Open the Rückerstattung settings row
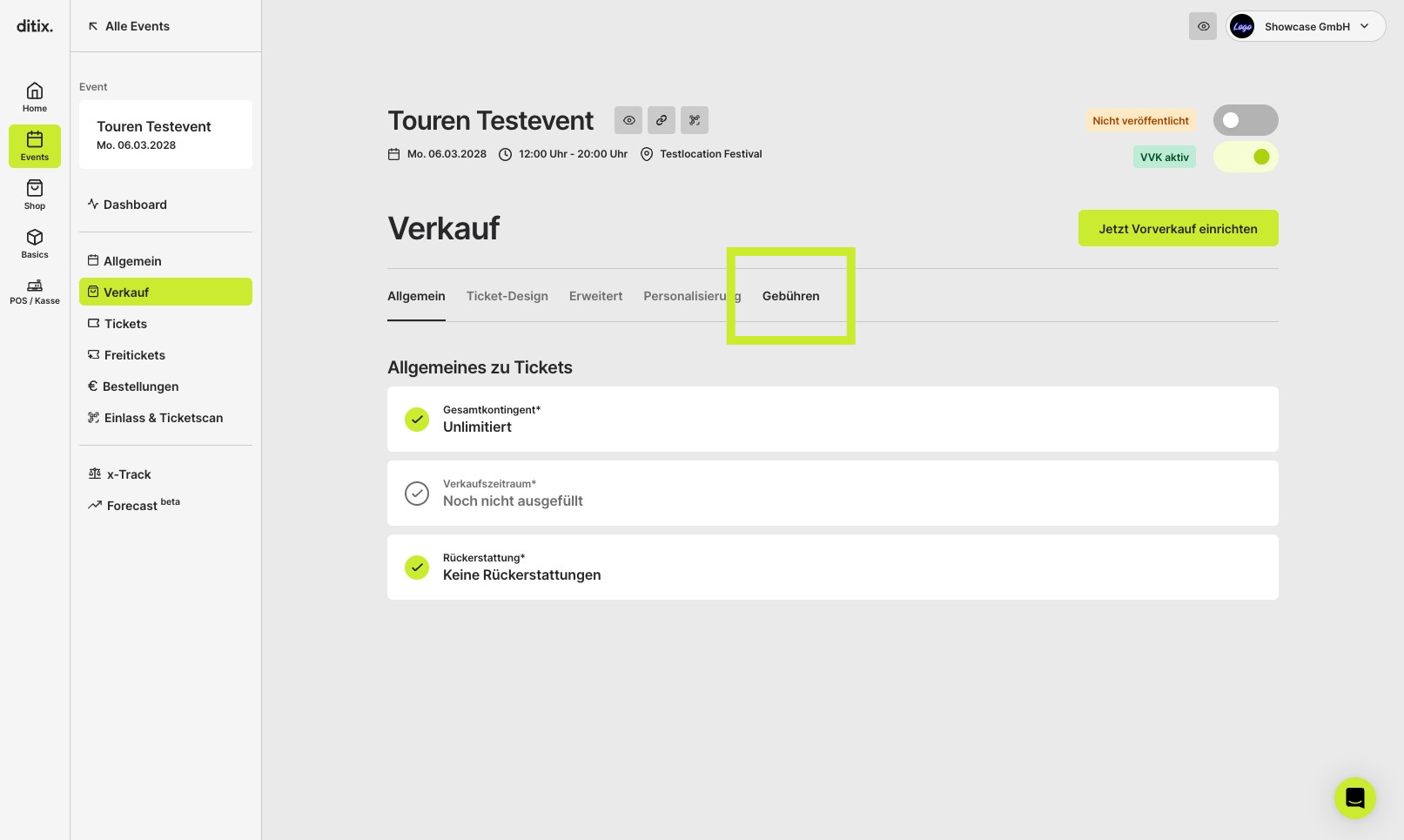 (x=833, y=567)
